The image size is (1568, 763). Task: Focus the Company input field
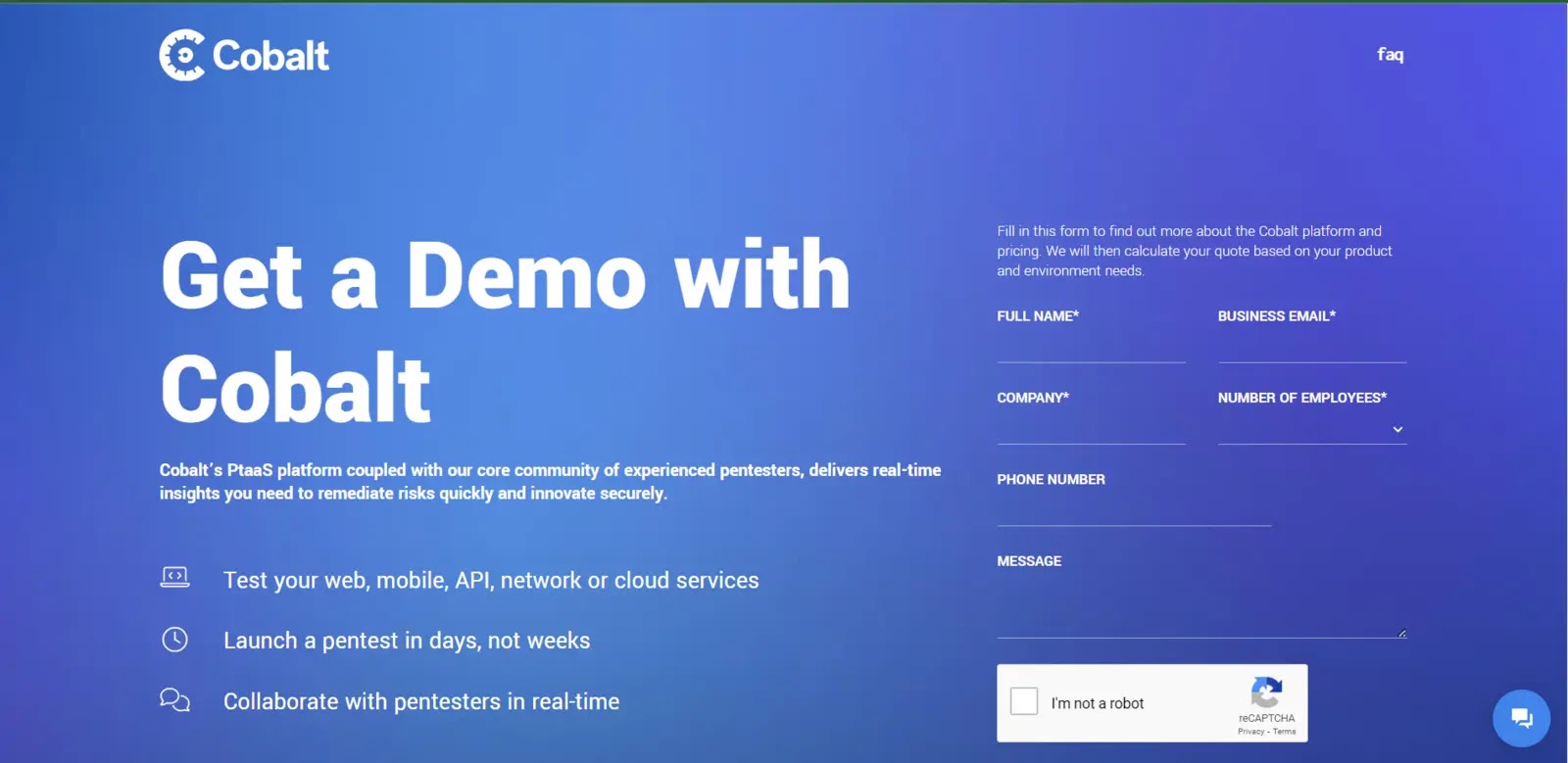1091,428
